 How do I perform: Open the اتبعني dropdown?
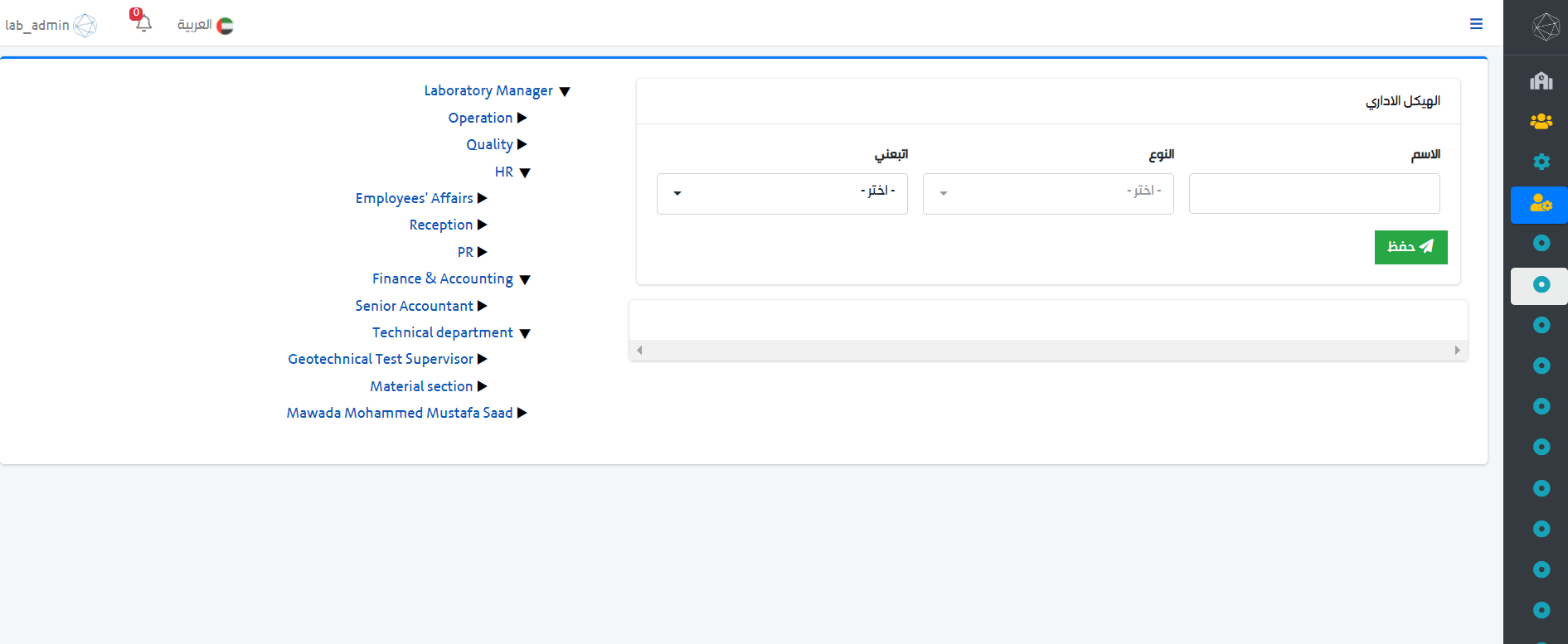pos(782,193)
